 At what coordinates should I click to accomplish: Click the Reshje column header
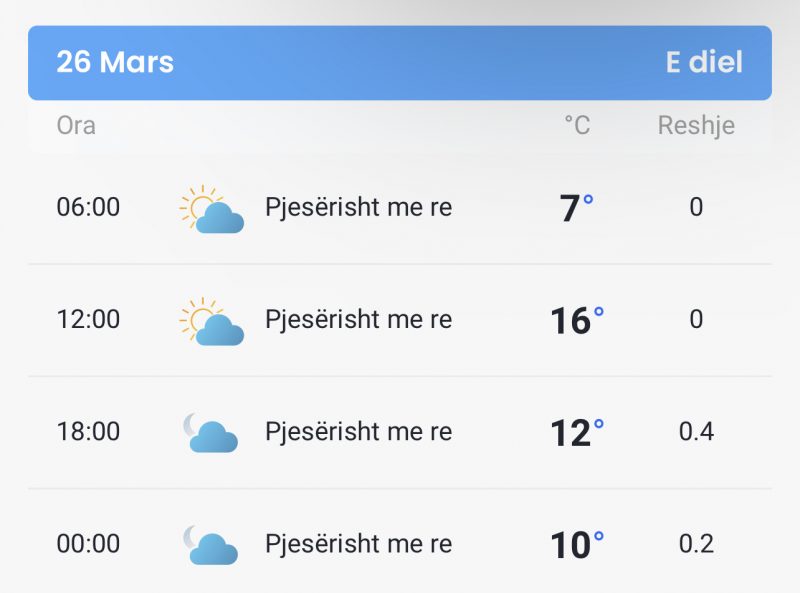click(696, 126)
